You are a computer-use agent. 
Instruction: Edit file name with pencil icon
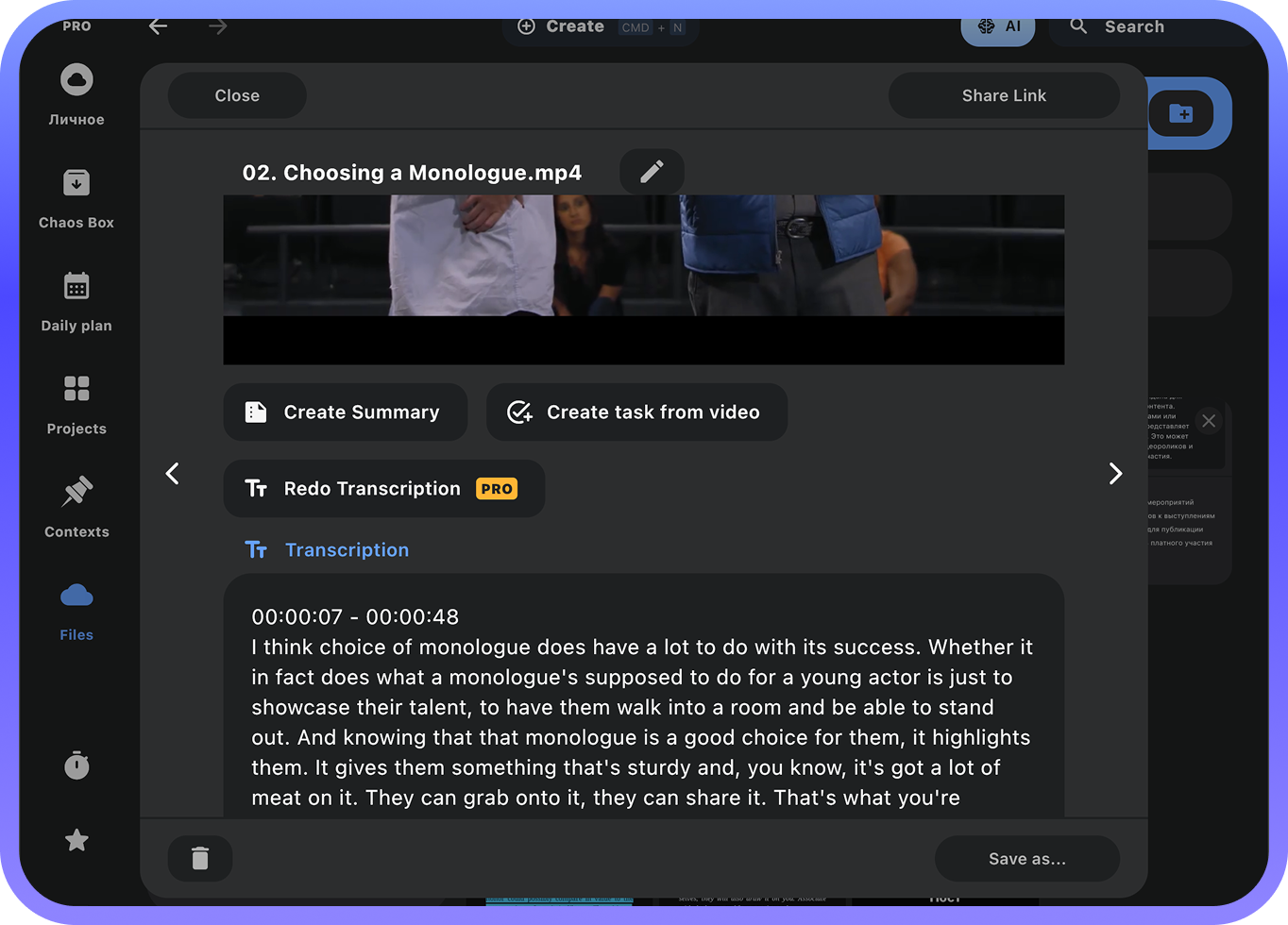coord(652,172)
